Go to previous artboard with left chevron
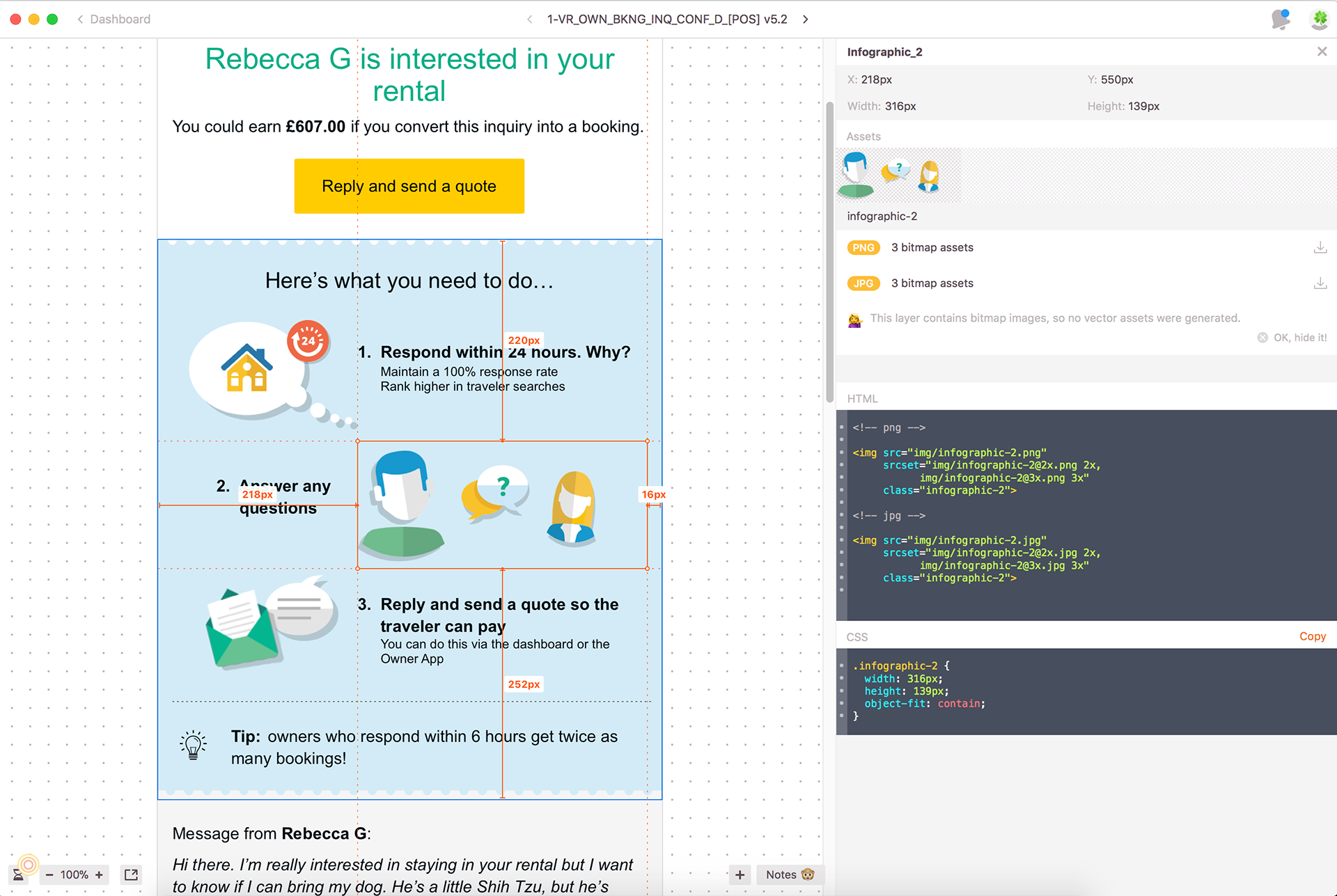The width and height of the screenshot is (1337, 896). pyautogui.click(x=530, y=19)
